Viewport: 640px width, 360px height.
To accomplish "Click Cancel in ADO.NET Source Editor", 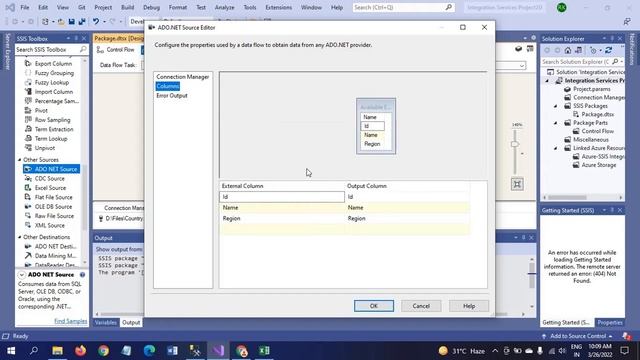I will click(421, 306).
